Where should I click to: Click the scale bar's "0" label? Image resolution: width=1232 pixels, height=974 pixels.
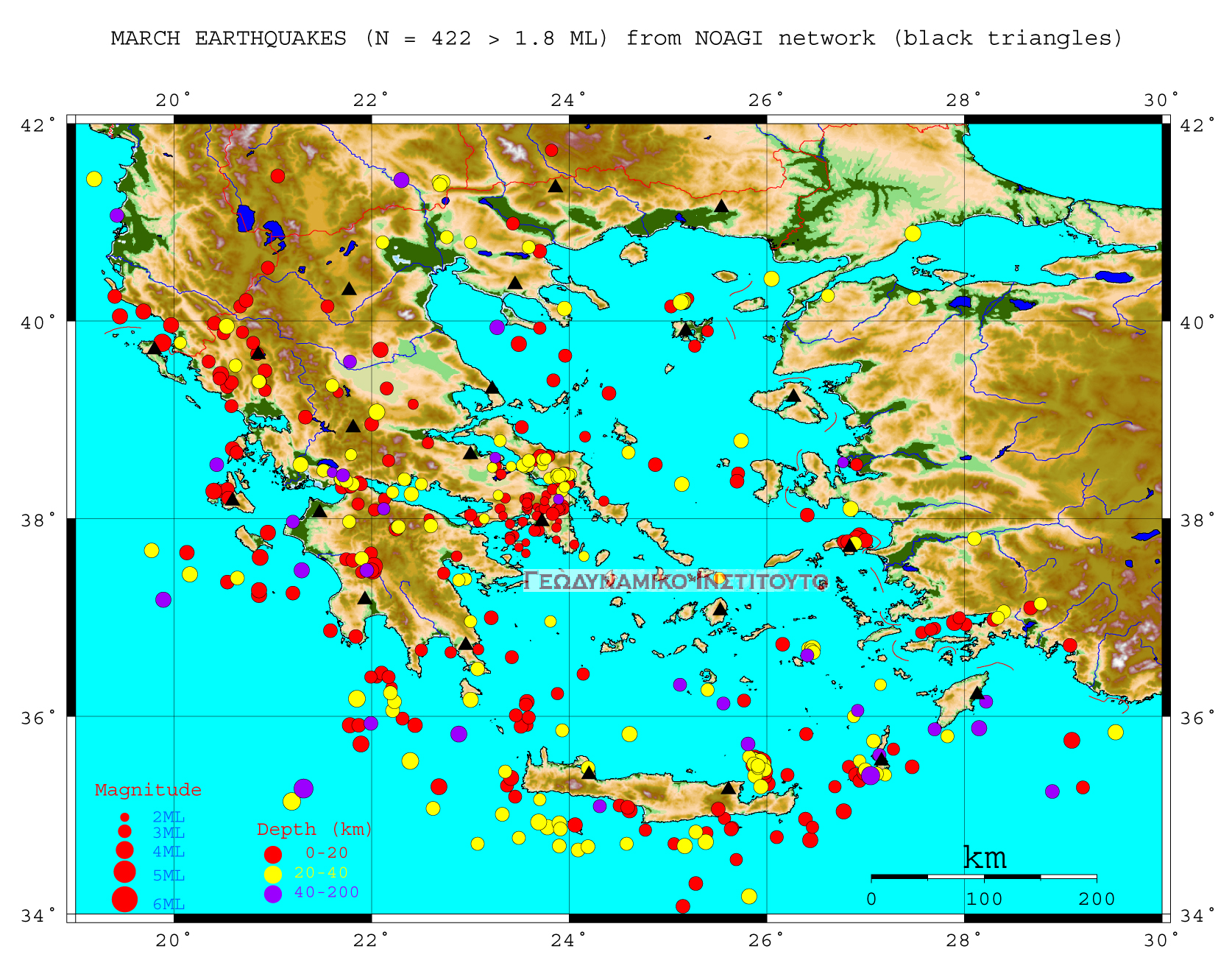coord(871,899)
